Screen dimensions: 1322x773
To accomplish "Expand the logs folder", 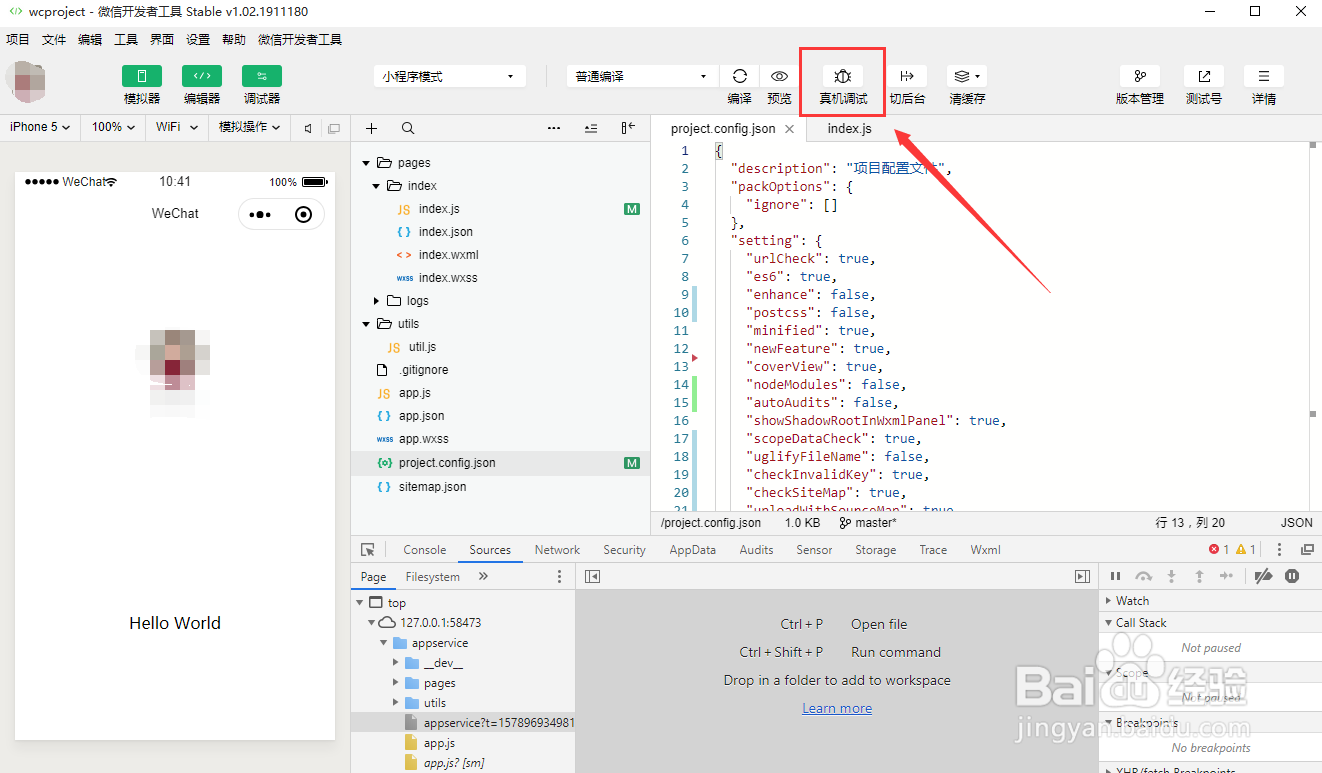I will pos(377,301).
